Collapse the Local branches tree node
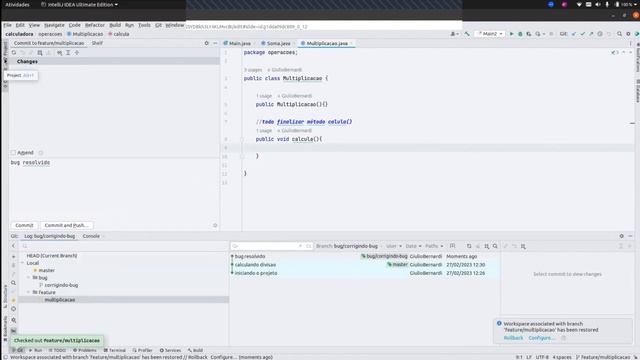Viewport: 640px width, 360px height. (23, 263)
